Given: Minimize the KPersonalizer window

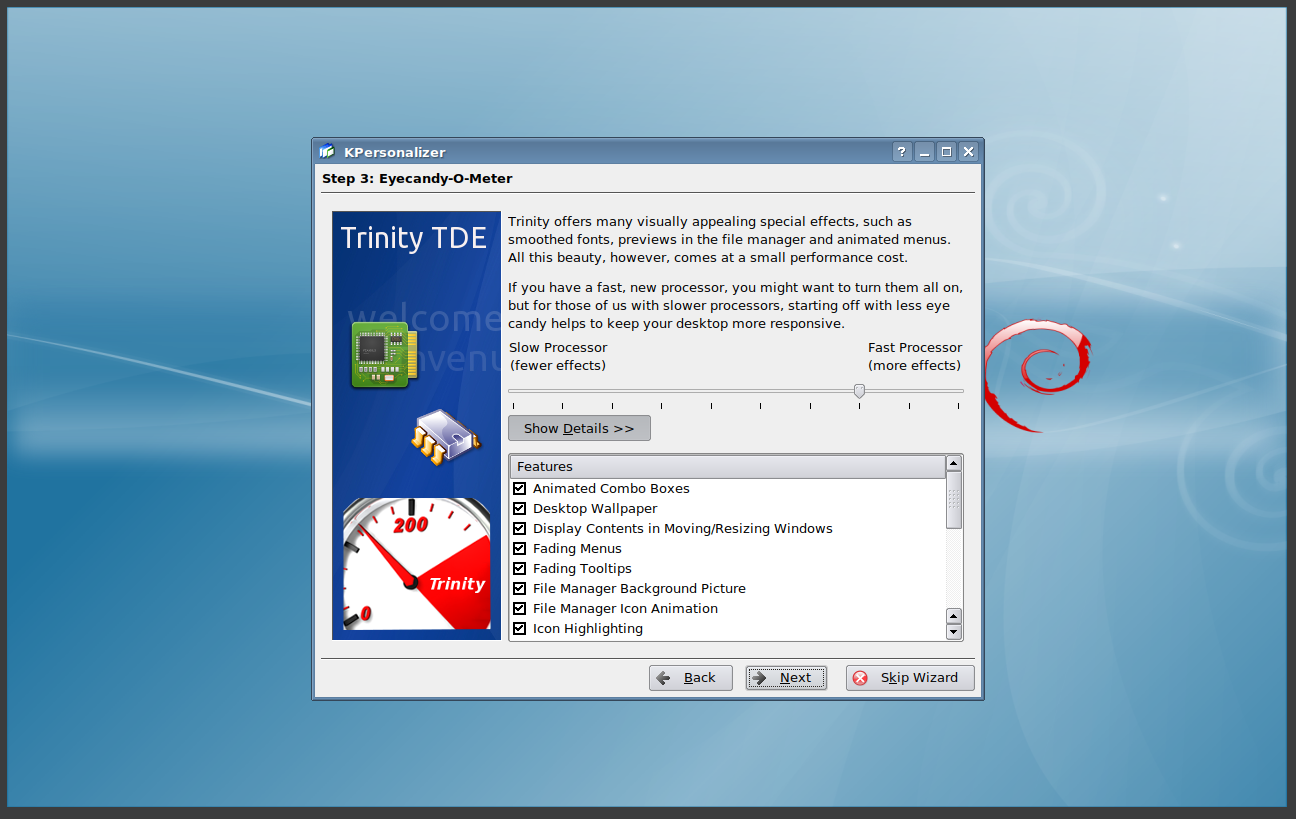Looking at the screenshot, I should pos(924,152).
